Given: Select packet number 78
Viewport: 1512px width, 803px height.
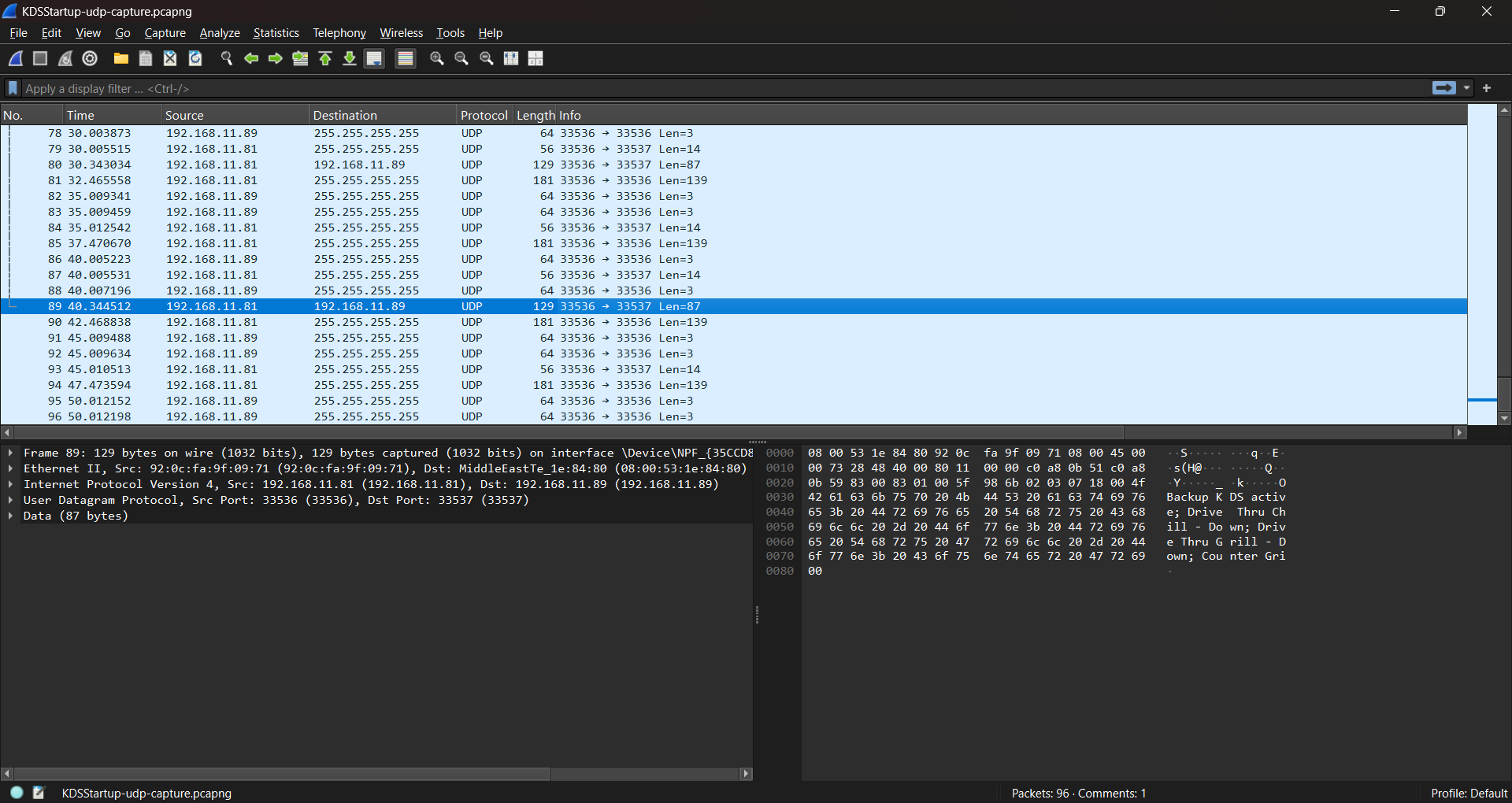Looking at the screenshot, I should [x=733, y=133].
